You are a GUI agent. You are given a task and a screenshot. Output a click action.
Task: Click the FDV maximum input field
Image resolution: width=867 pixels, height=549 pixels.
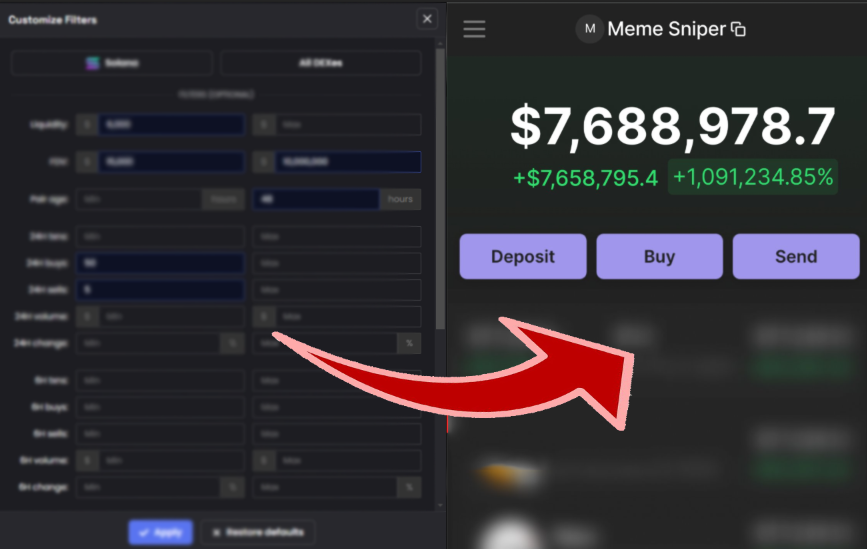tap(348, 162)
